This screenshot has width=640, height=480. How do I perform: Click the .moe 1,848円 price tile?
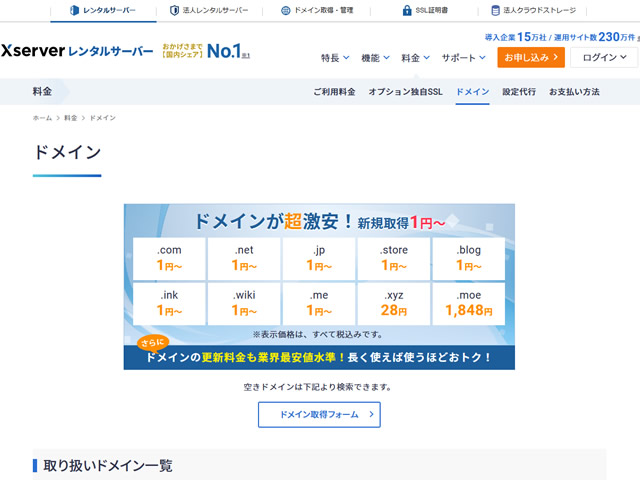click(469, 304)
